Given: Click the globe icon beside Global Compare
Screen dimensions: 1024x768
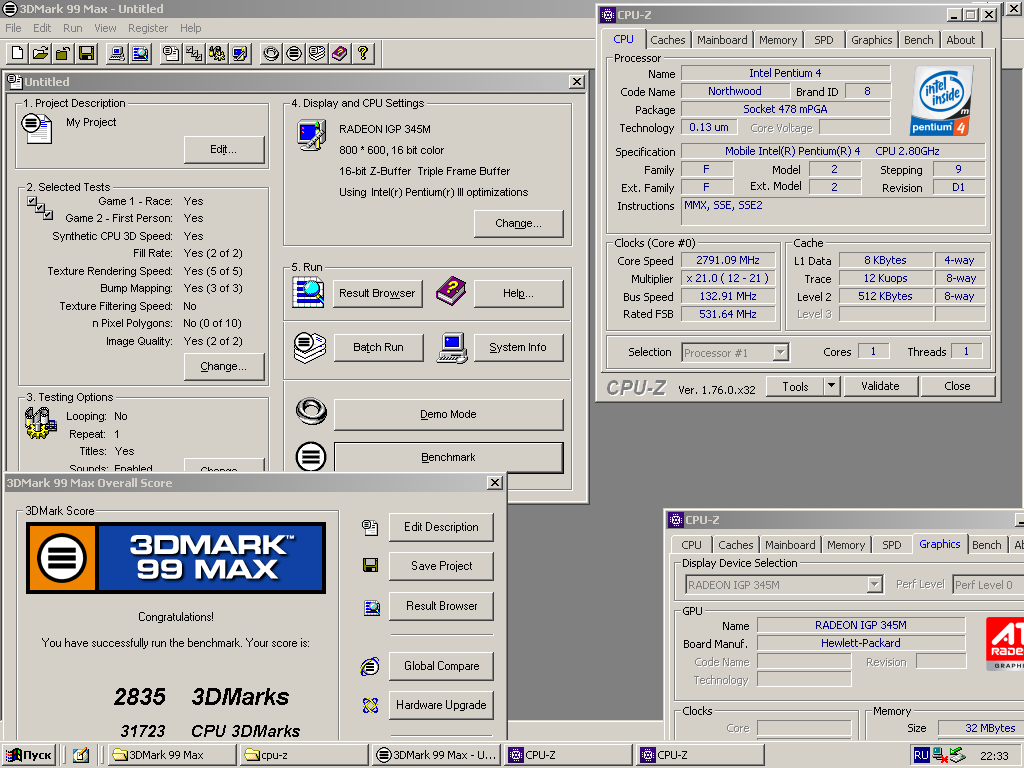Looking at the screenshot, I should (370, 666).
